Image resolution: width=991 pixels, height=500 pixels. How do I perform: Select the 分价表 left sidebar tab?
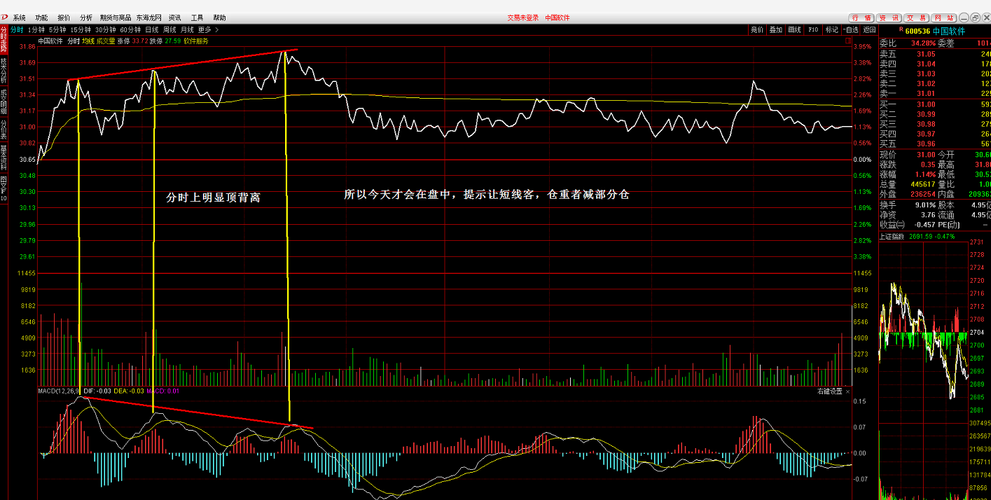[x=4, y=129]
